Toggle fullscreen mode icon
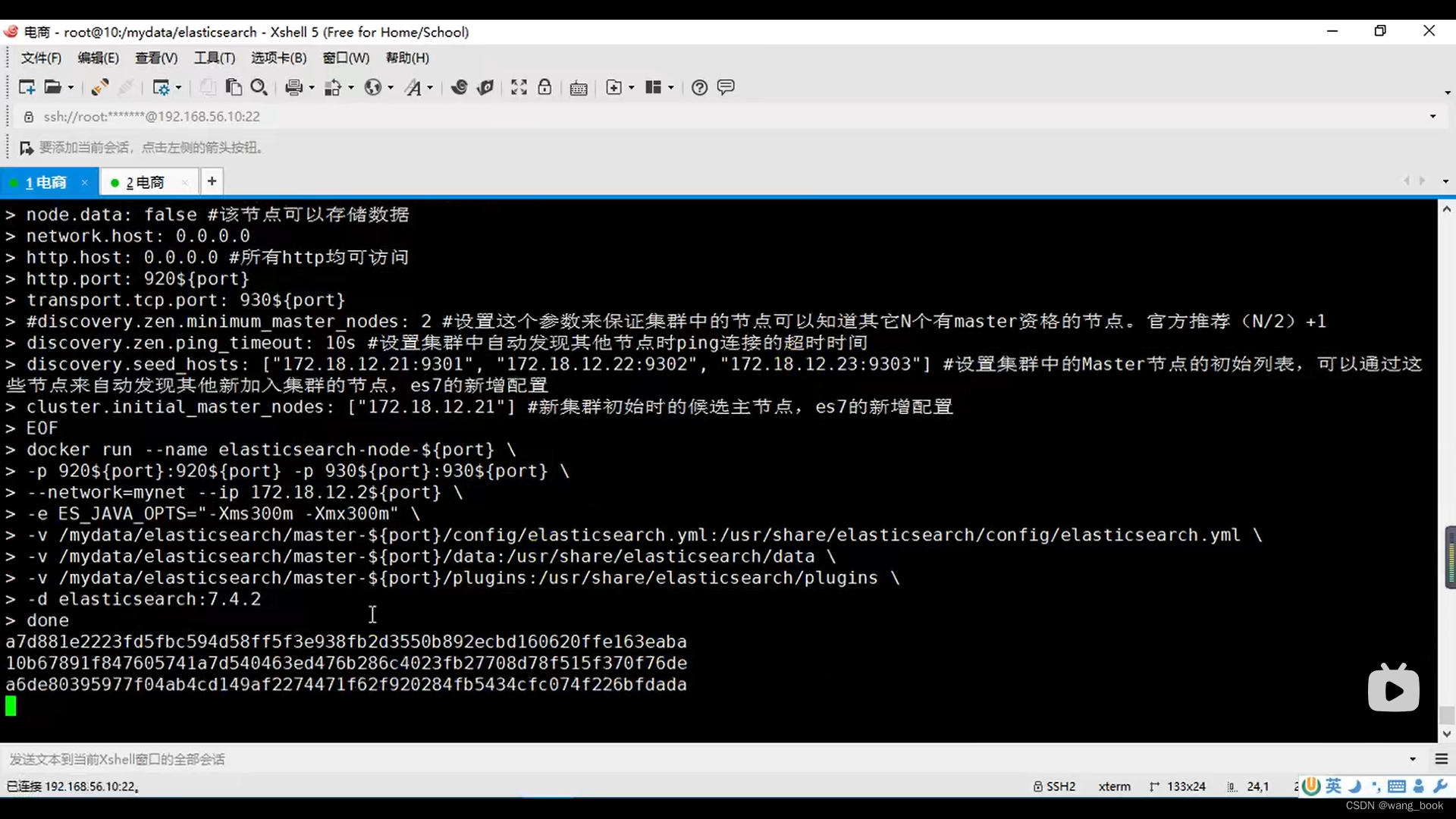The height and width of the screenshot is (819, 1456). pyautogui.click(x=519, y=87)
